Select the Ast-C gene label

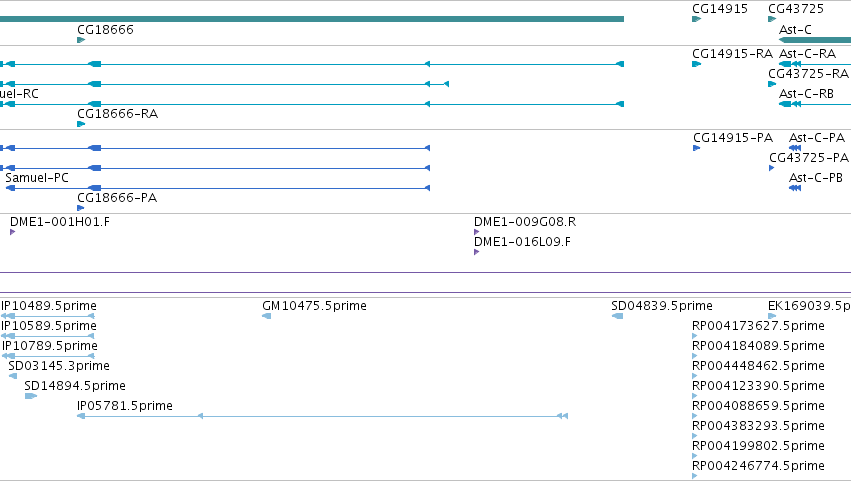coord(795,30)
